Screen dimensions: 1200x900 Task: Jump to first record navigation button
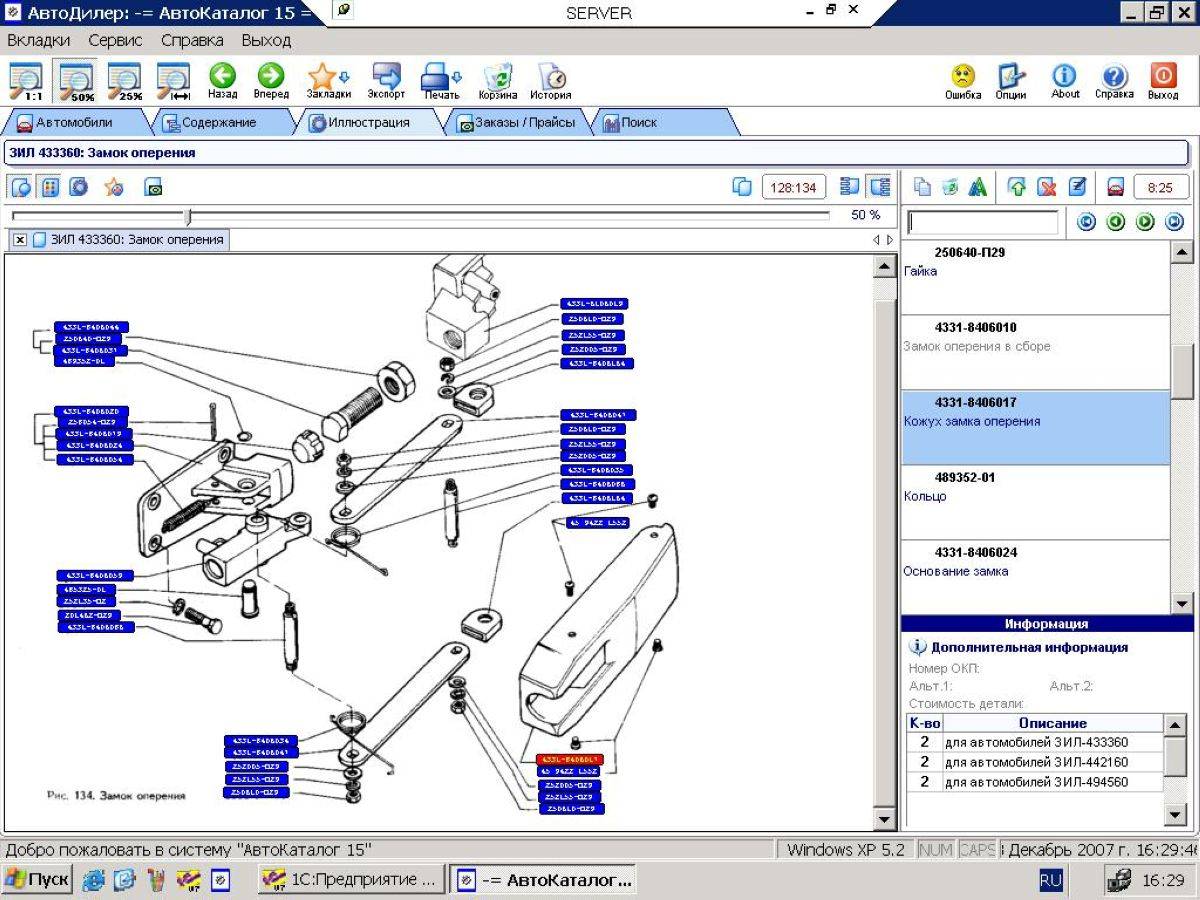tap(1087, 222)
